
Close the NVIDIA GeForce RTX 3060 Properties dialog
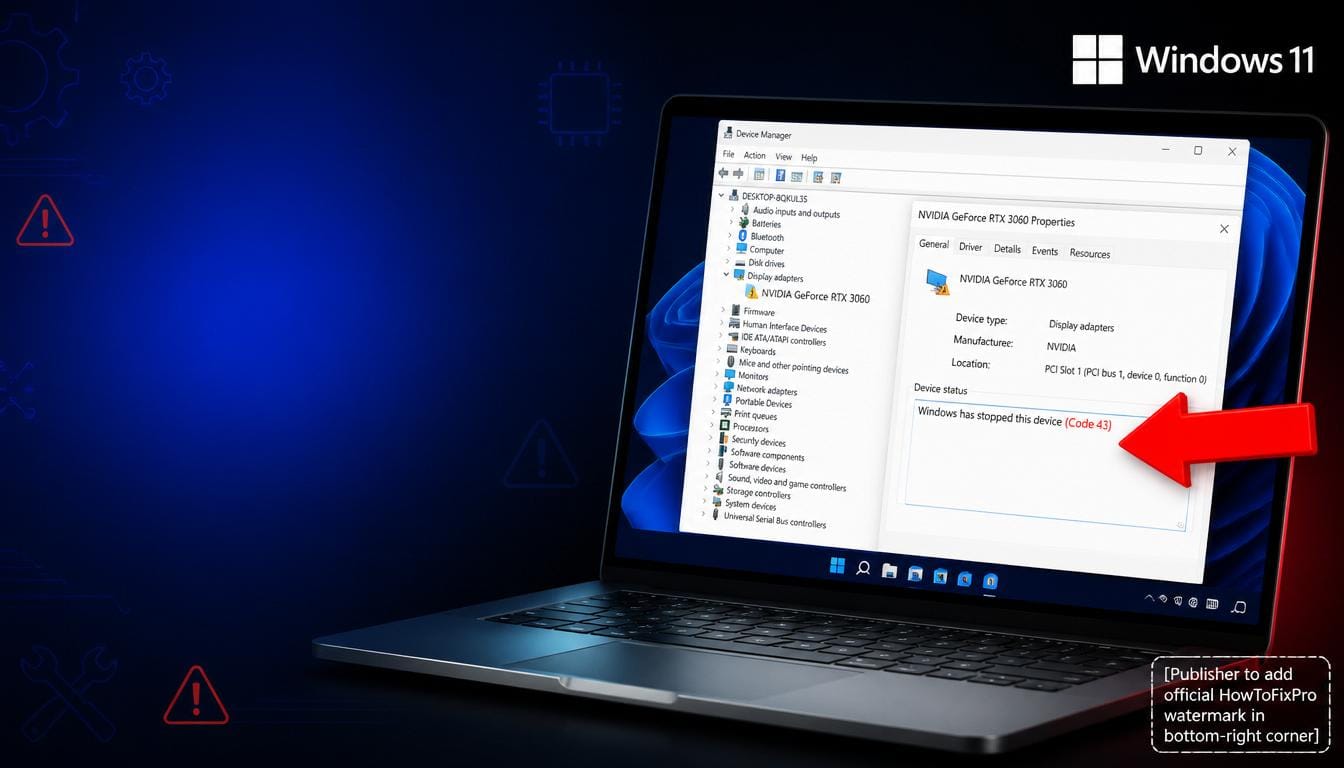[x=1224, y=229]
